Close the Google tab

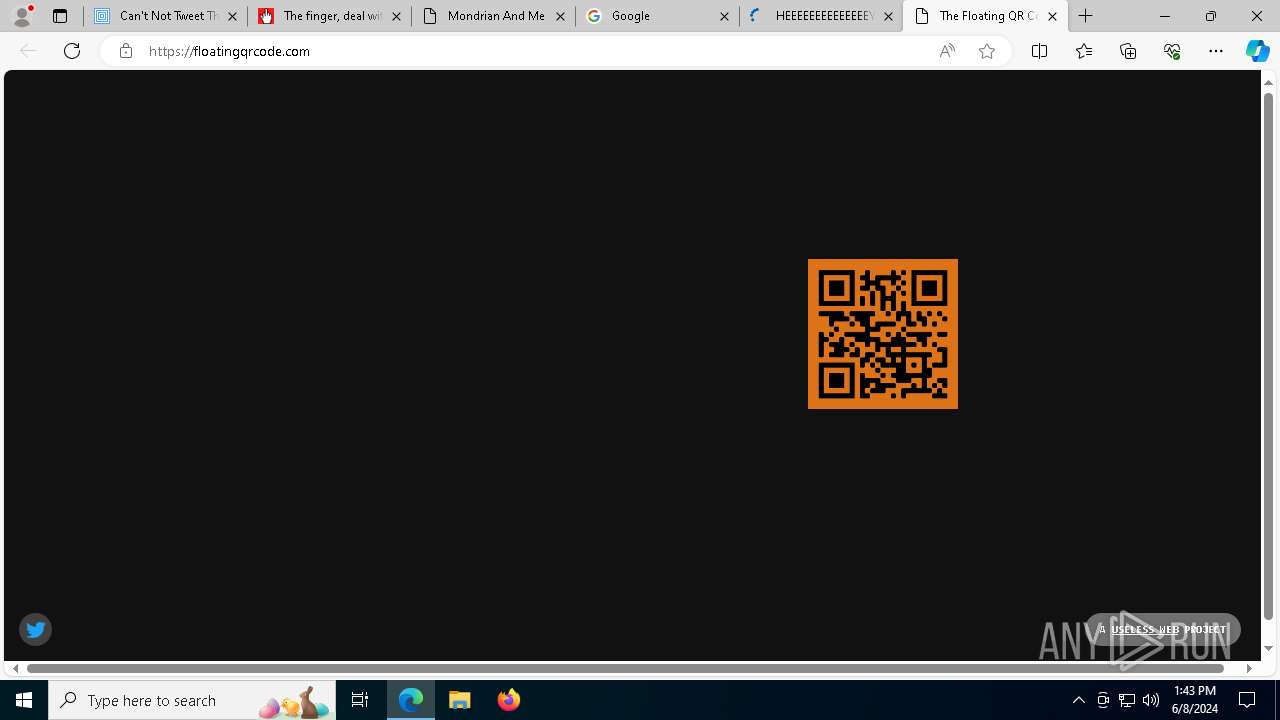(x=724, y=16)
